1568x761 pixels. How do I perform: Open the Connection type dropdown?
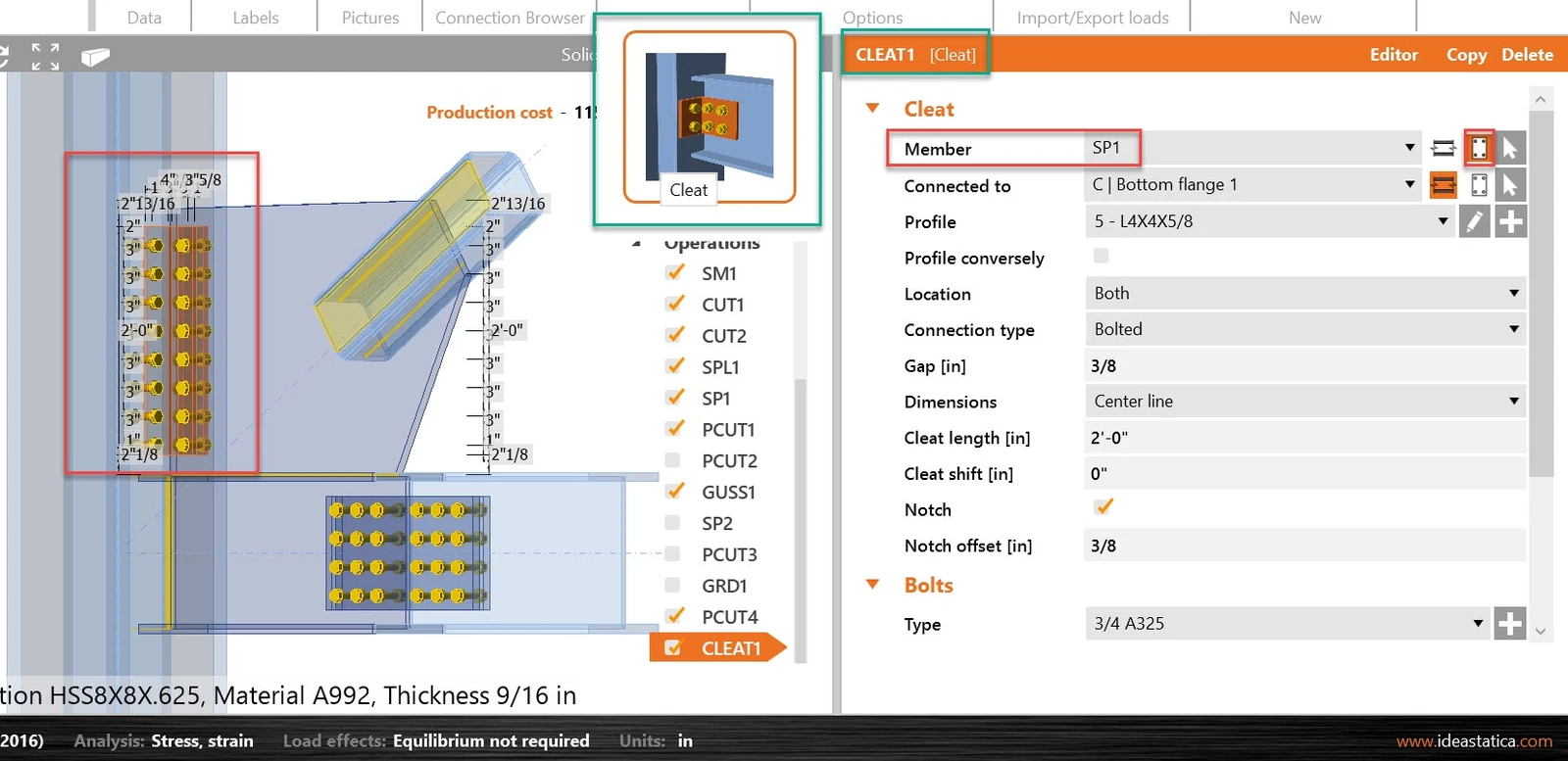coord(1305,329)
